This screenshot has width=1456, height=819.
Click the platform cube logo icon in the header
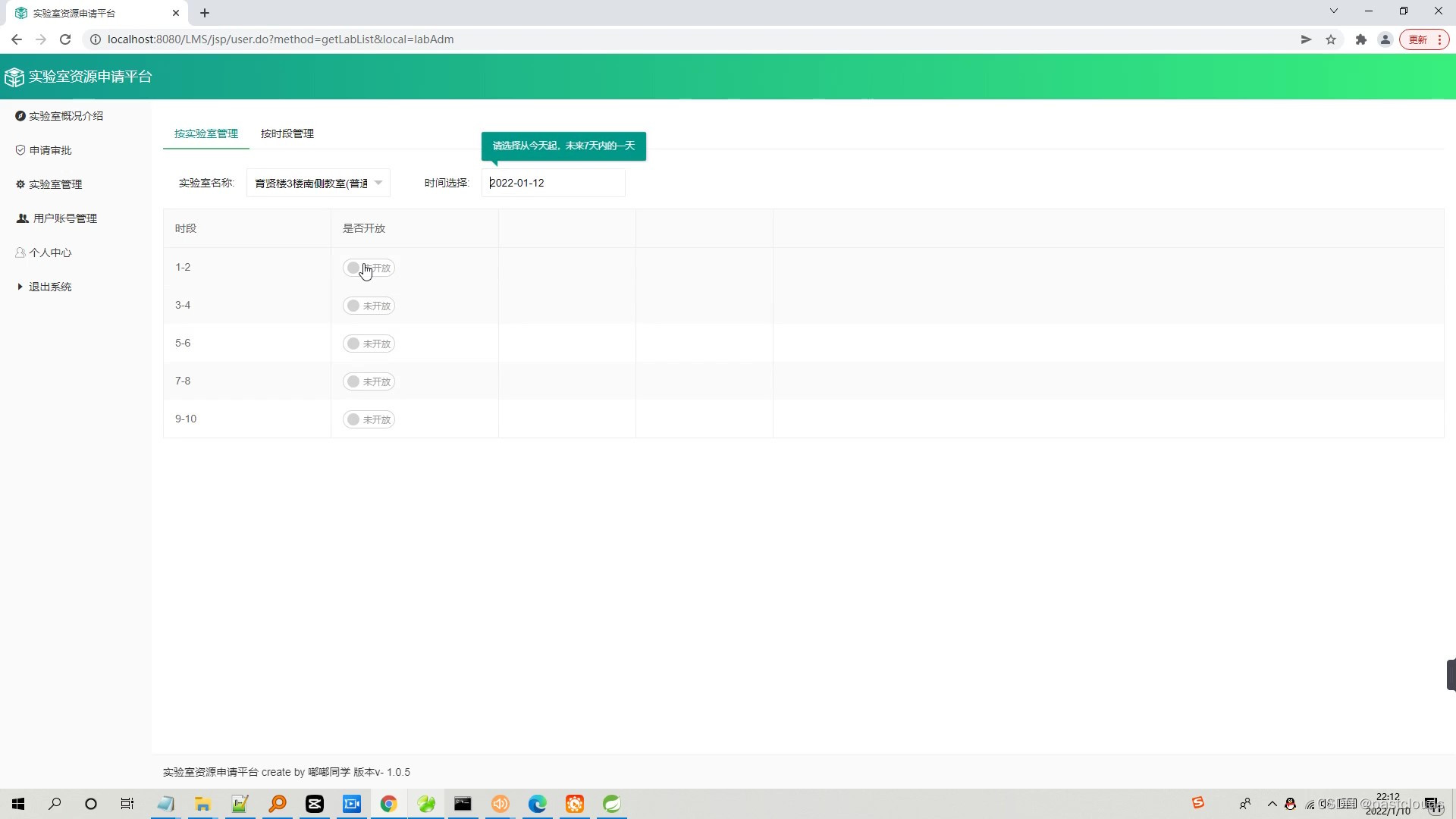coord(14,77)
